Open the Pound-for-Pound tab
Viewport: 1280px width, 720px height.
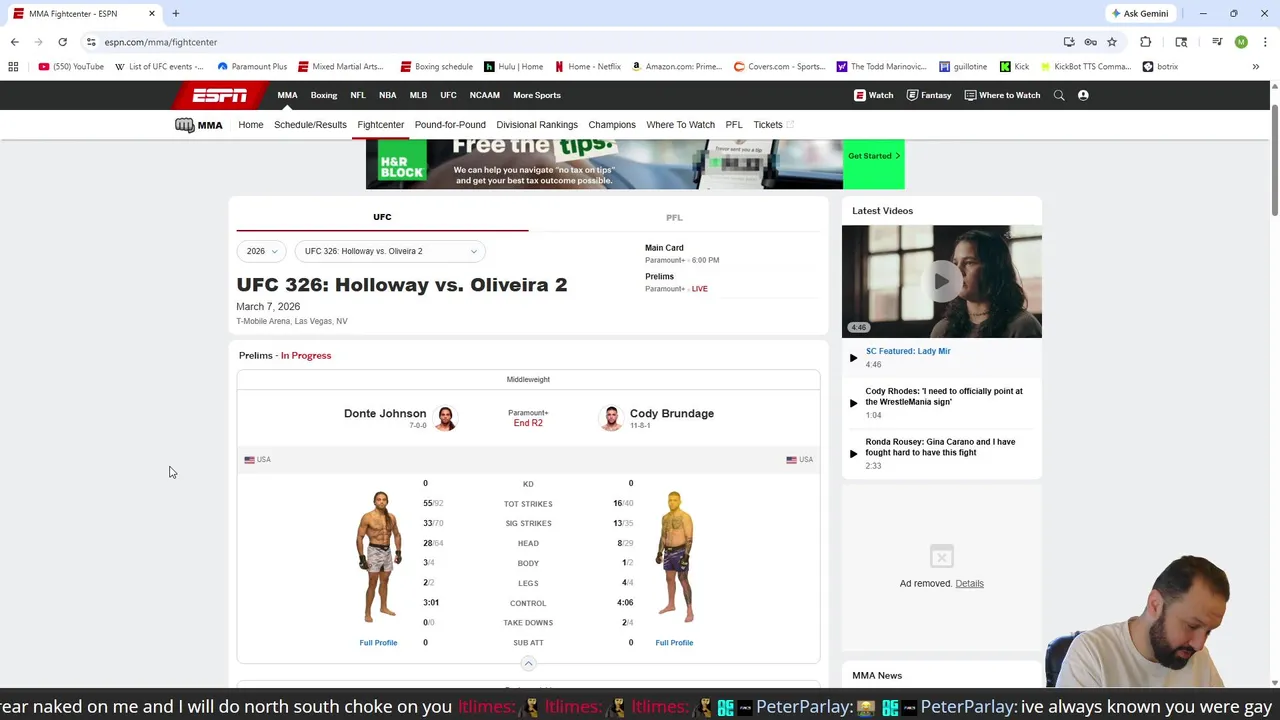[450, 125]
